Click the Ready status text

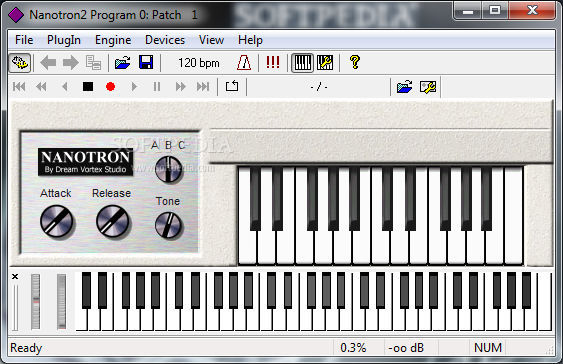click(26, 347)
